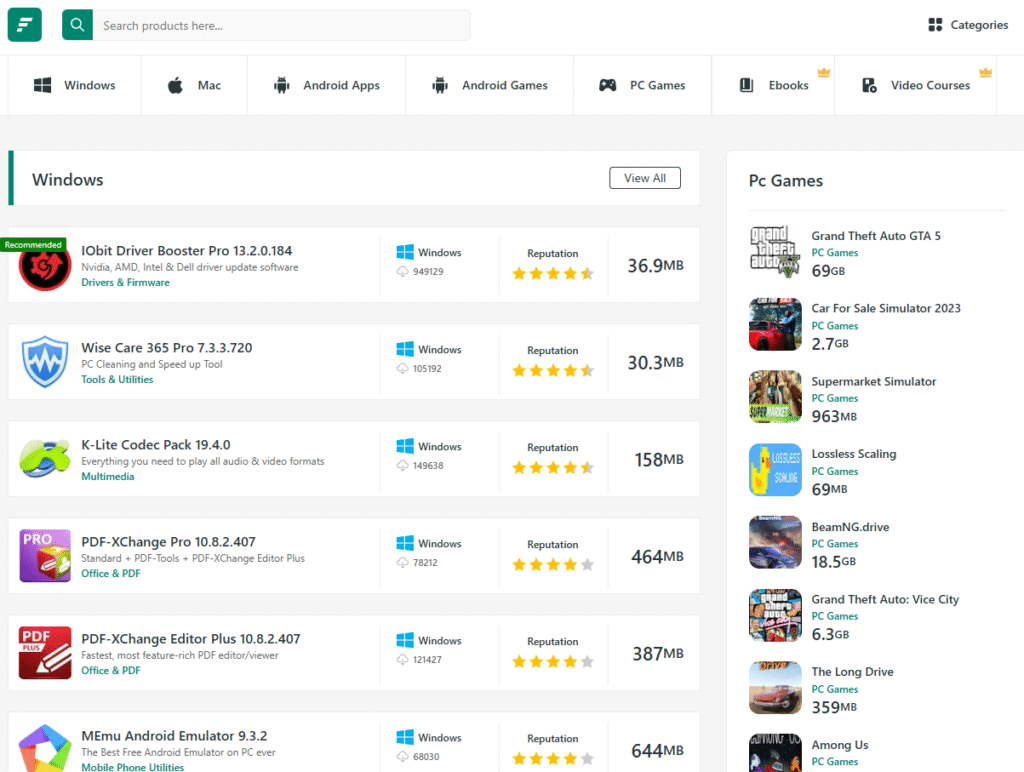Click the PDF-XChange Pro app icon
The image size is (1024, 772).
(45, 556)
